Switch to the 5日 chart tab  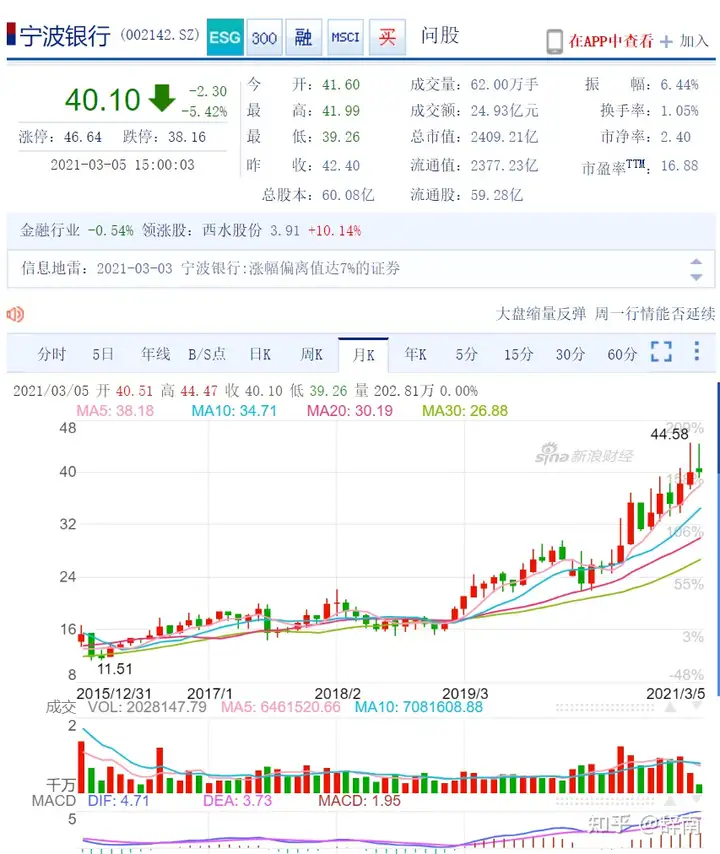coord(103,355)
